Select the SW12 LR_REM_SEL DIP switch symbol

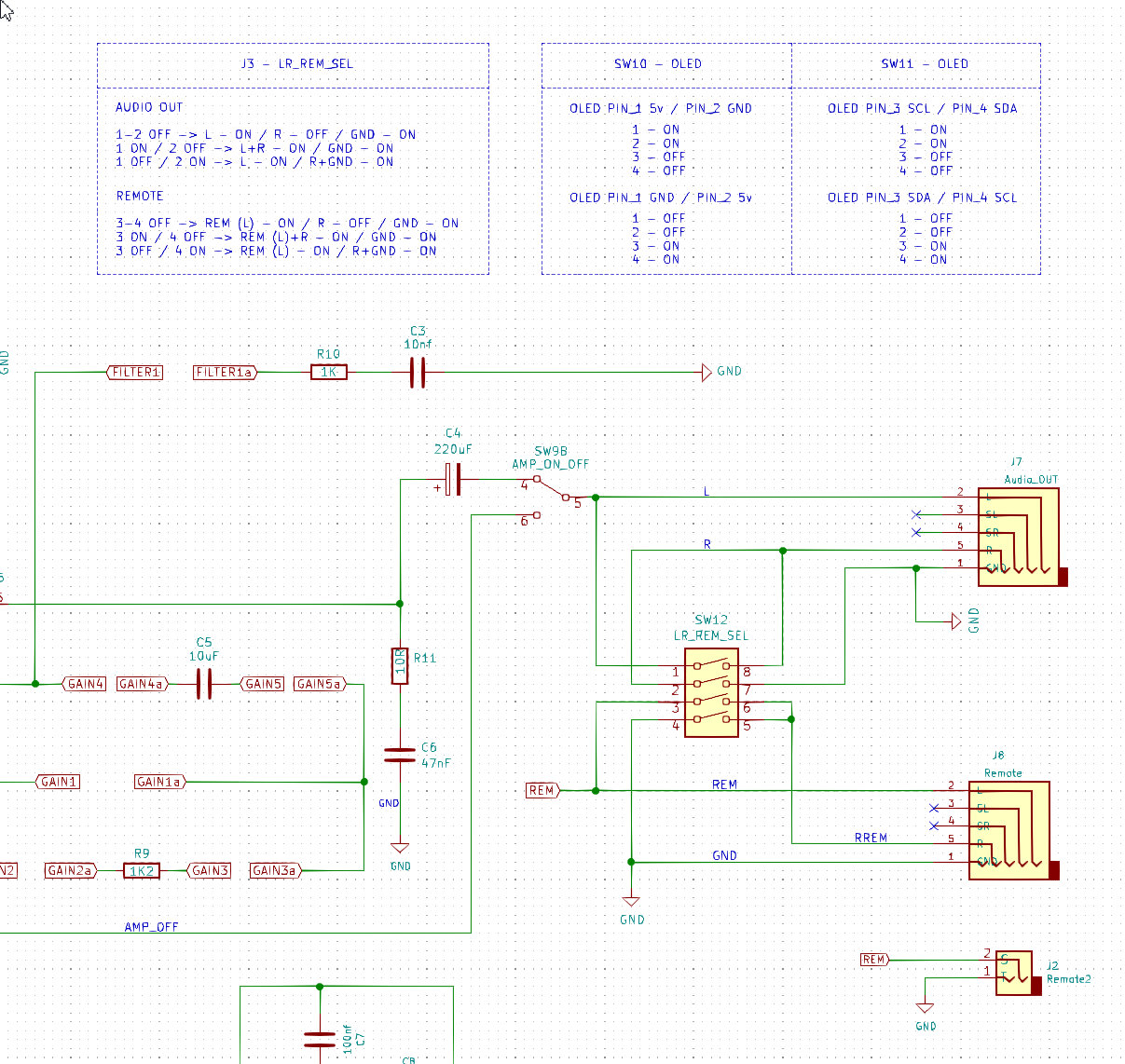point(712,693)
